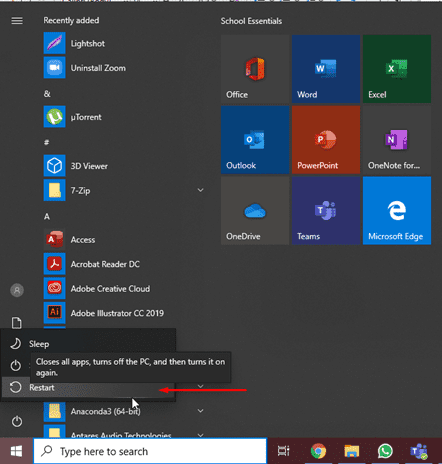The width and height of the screenshot is (442, 464).
Task: Click the 'A' alphabet section header
Action: (47, 217)
